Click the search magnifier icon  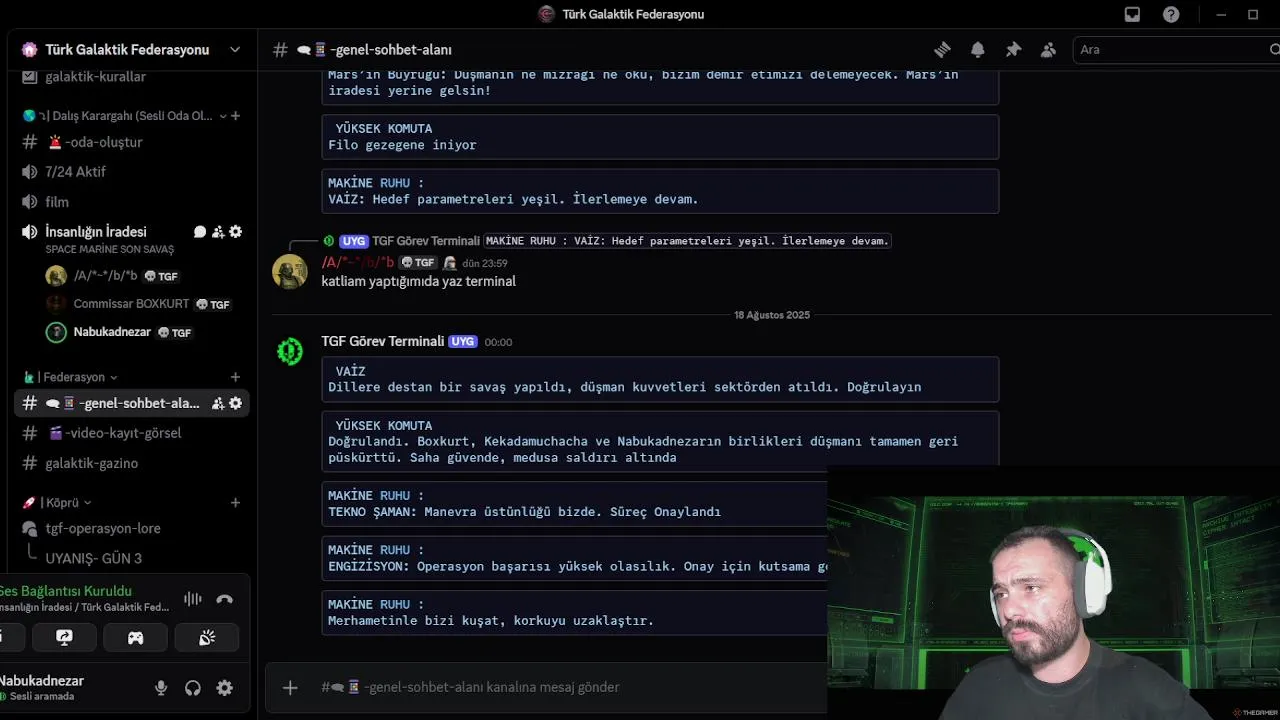click(1274, 50)
